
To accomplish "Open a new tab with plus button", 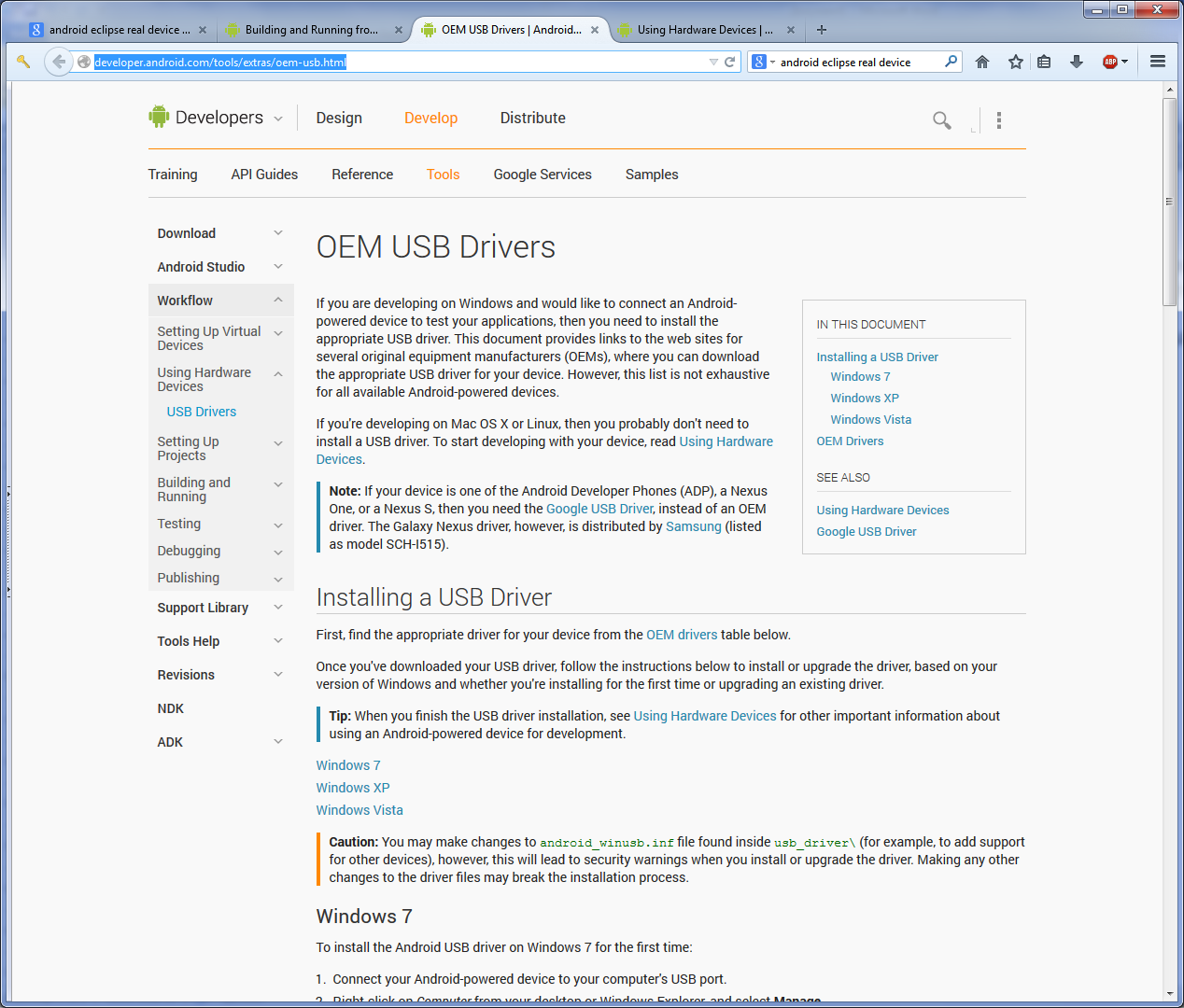I will click(x=822, y=30).
